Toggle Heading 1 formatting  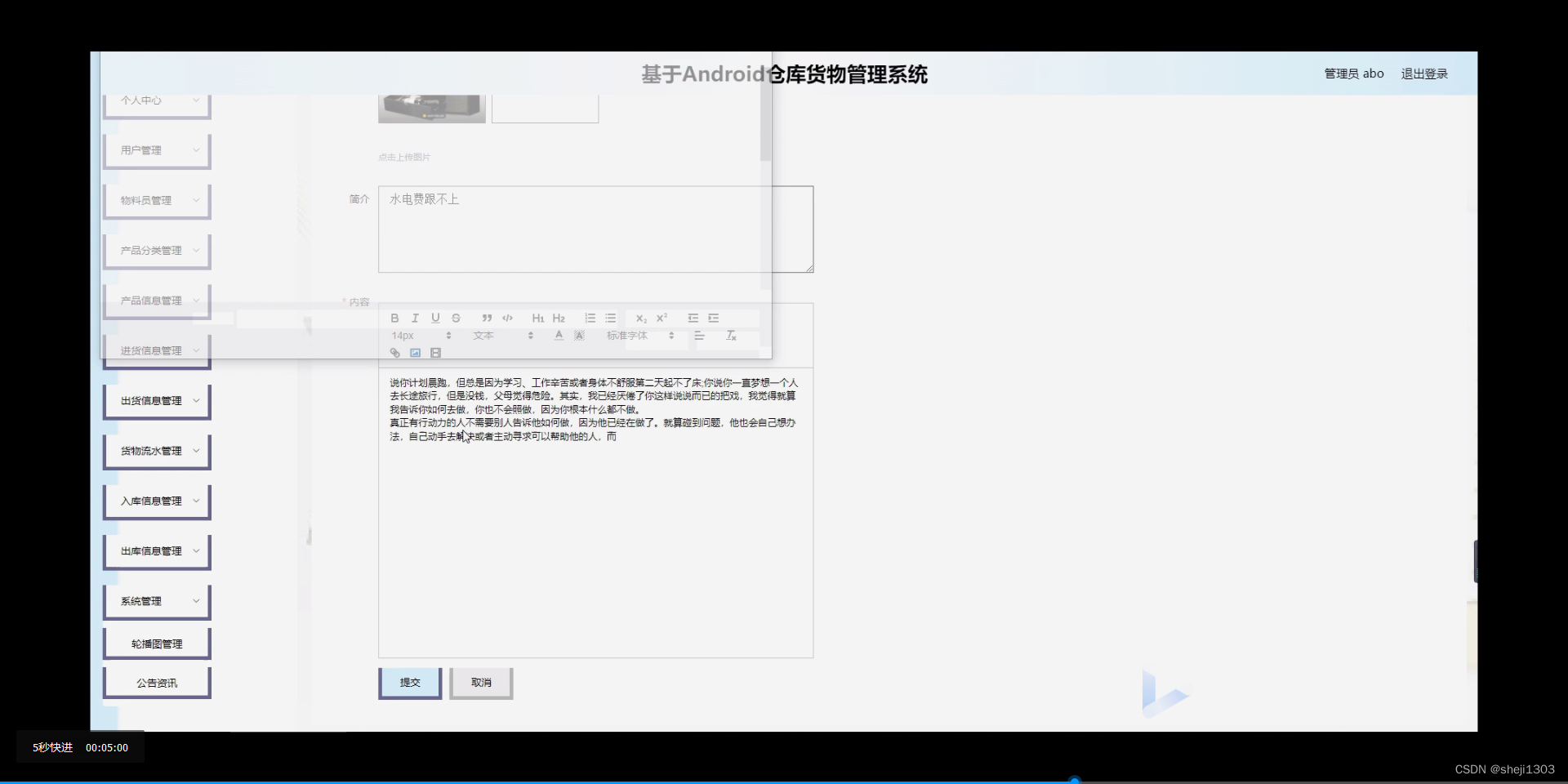pyautogui.click(x=537, y=318)
